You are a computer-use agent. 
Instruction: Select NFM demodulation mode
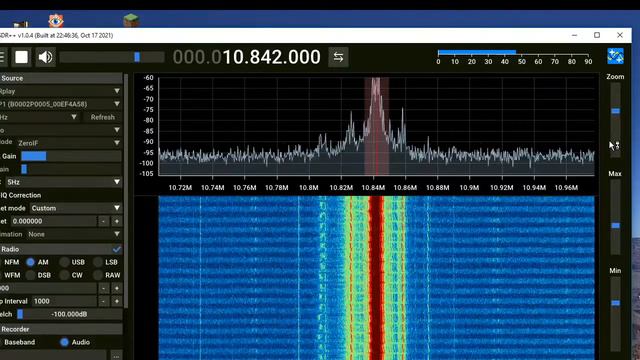point(11,262)
